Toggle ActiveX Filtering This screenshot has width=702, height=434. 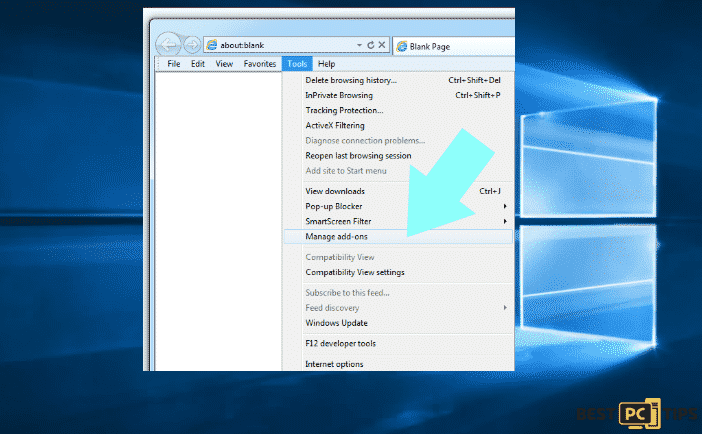click(x=398, y=125)
